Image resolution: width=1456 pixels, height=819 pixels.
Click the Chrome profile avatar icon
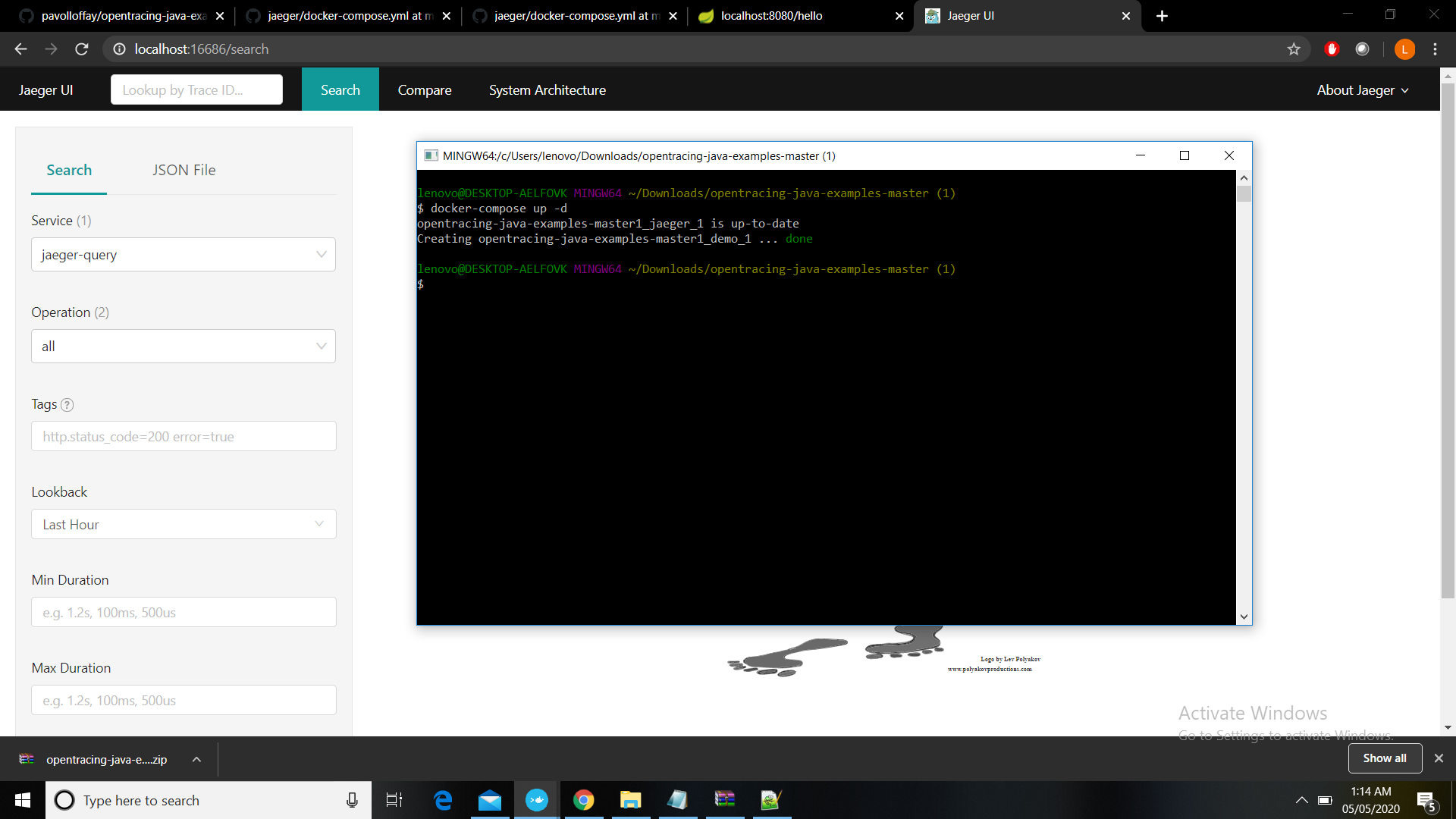click(1404, 49)
